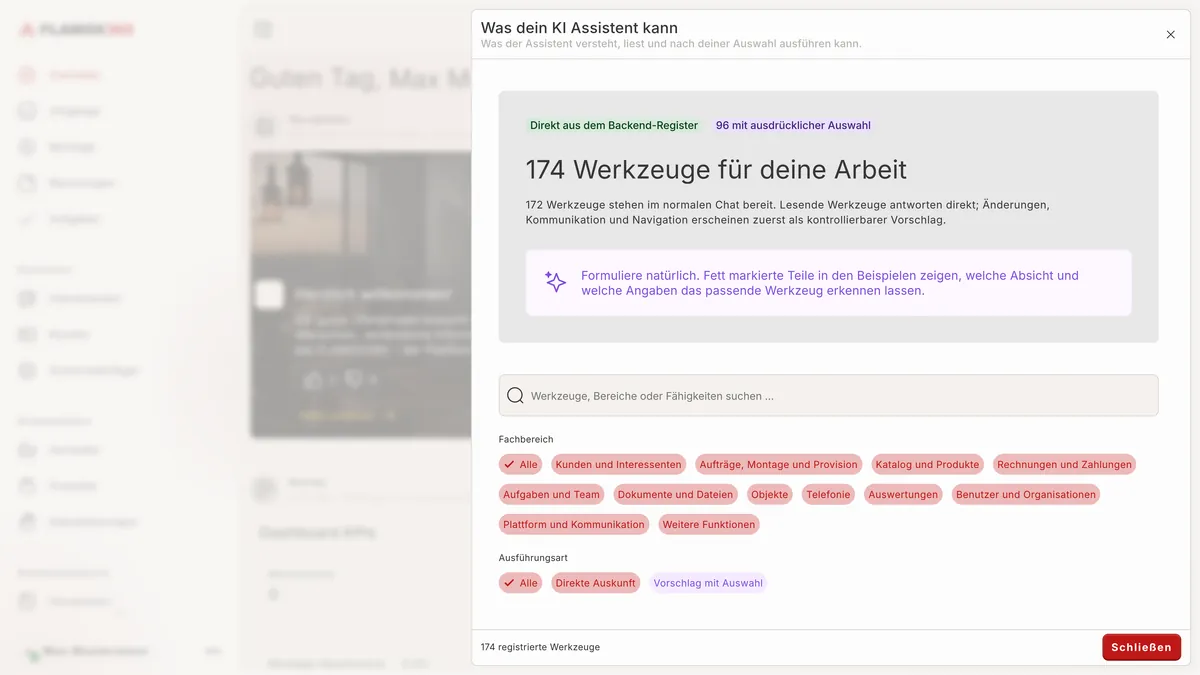
Task: Filter by Vorschlag mit Auswahl
Action: (708, 583)
